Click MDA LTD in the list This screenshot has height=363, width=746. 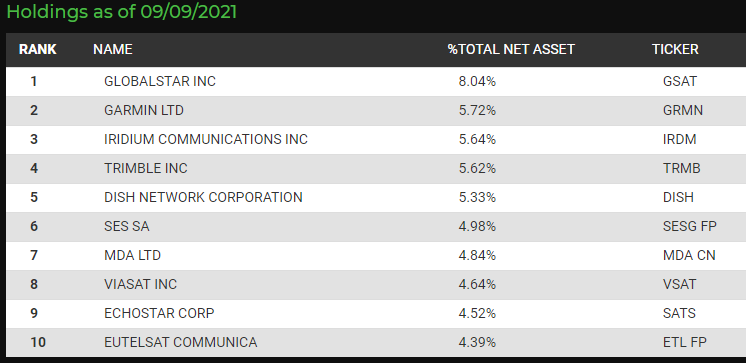point(132,255)
